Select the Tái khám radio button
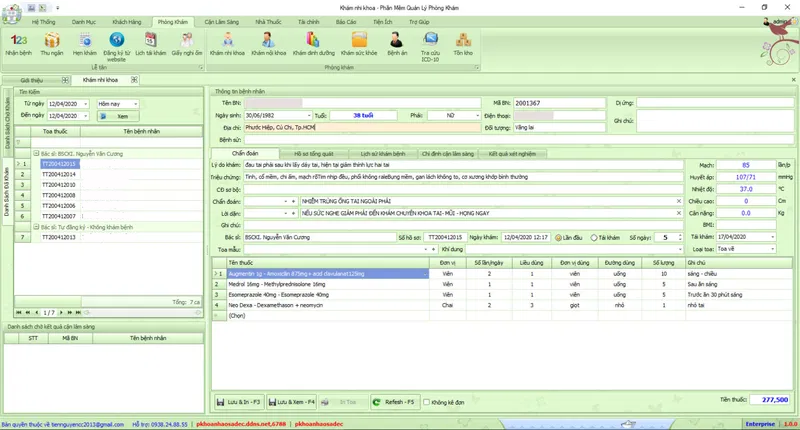Image resolution: width=800 pixels, height=430 pixels. [x=593, y=237]
